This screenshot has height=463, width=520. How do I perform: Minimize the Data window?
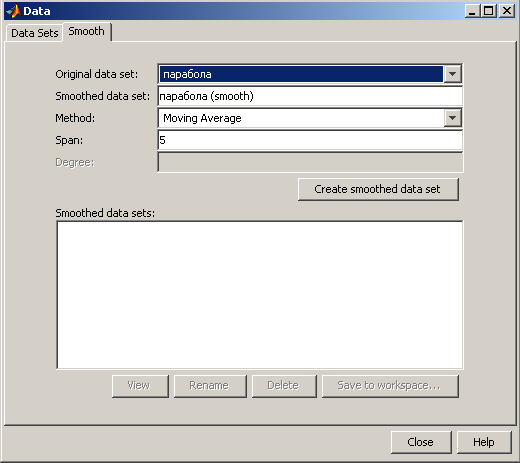pyautogui.click(x=472, y=11)
